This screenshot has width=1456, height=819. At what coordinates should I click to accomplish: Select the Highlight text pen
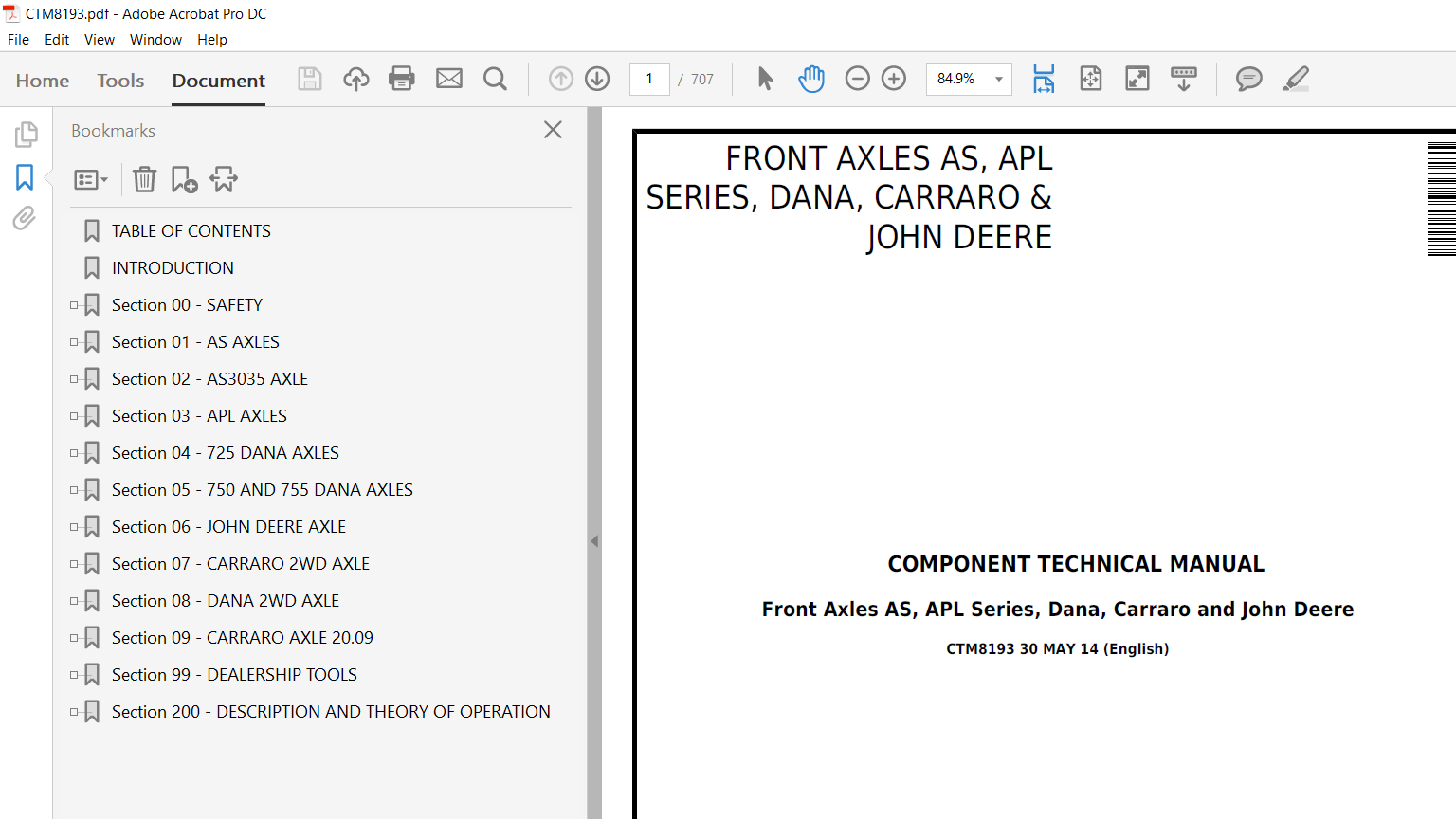1296,79
